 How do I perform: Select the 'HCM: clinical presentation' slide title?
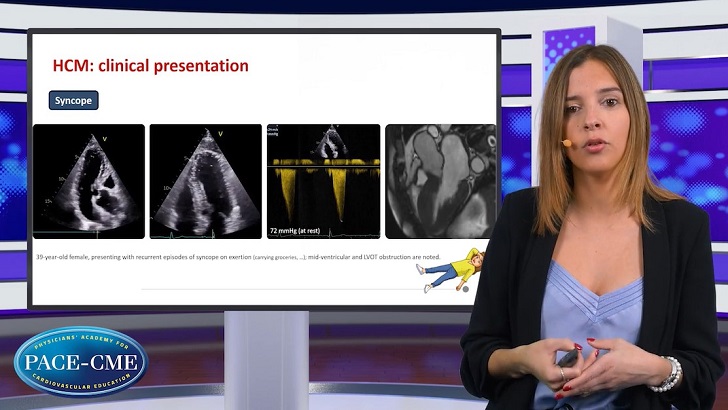point(150,66)
